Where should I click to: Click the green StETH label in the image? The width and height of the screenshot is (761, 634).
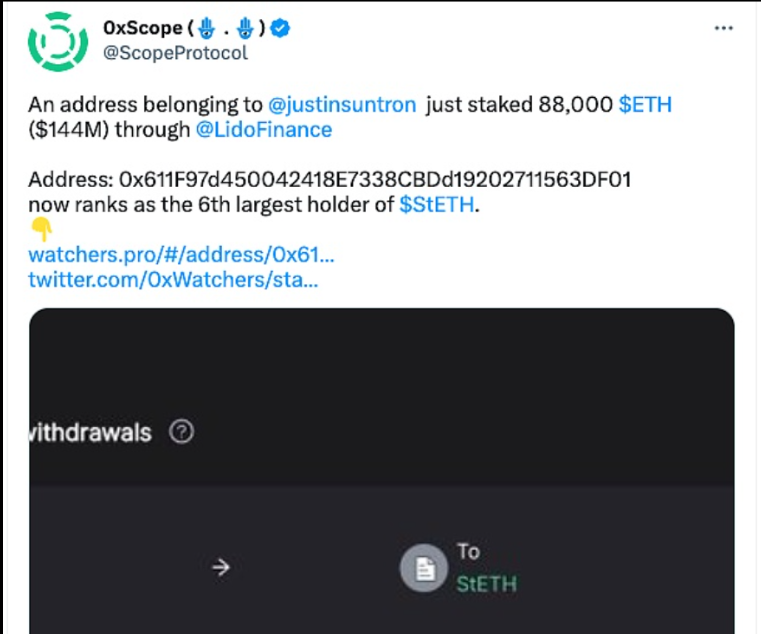coord(487,583)
